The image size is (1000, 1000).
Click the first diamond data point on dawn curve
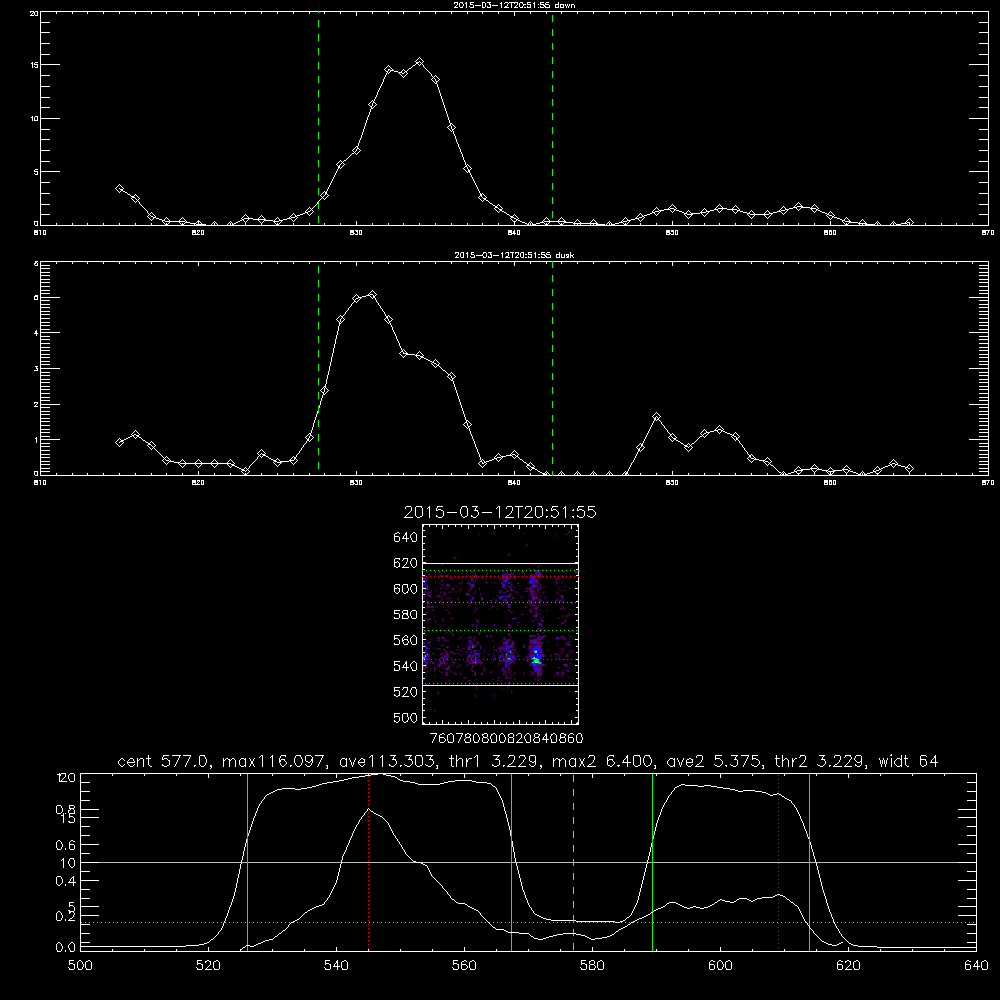[x=119, y=189]
